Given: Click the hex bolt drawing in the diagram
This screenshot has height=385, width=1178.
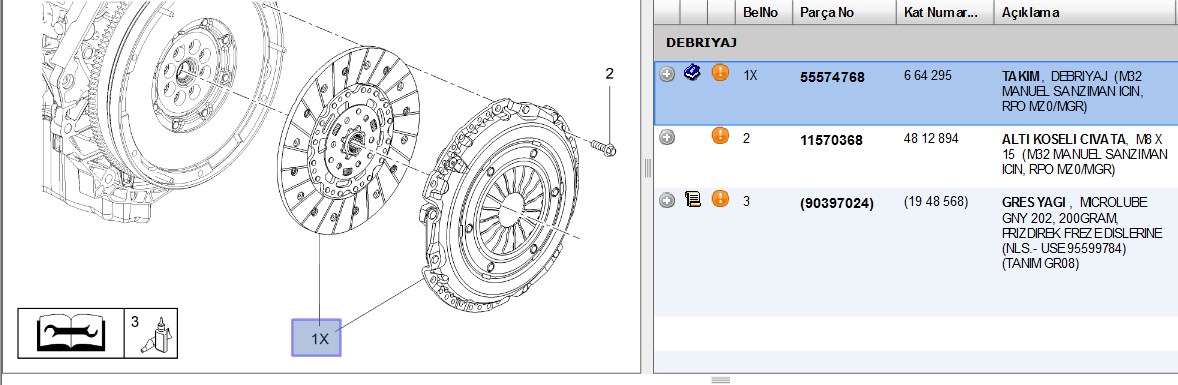Looking at the screenshot, I should tap(603, 147).
